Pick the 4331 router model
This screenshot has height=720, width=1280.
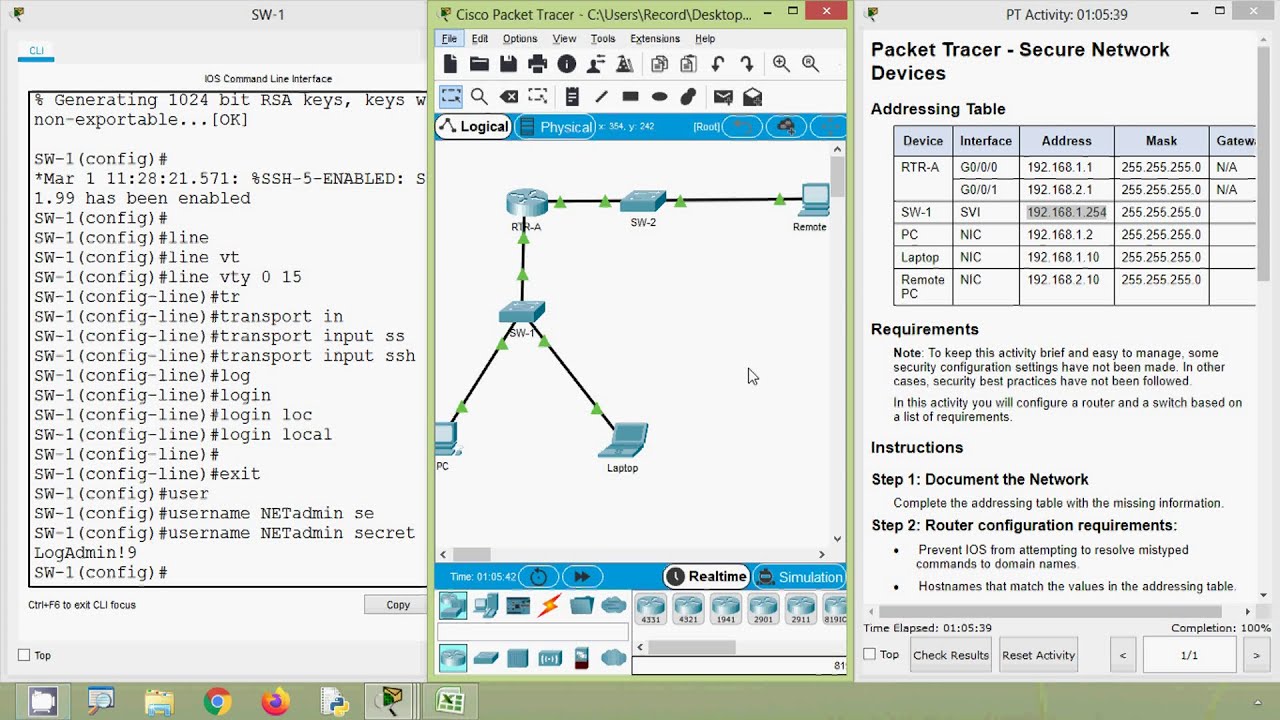651,609
